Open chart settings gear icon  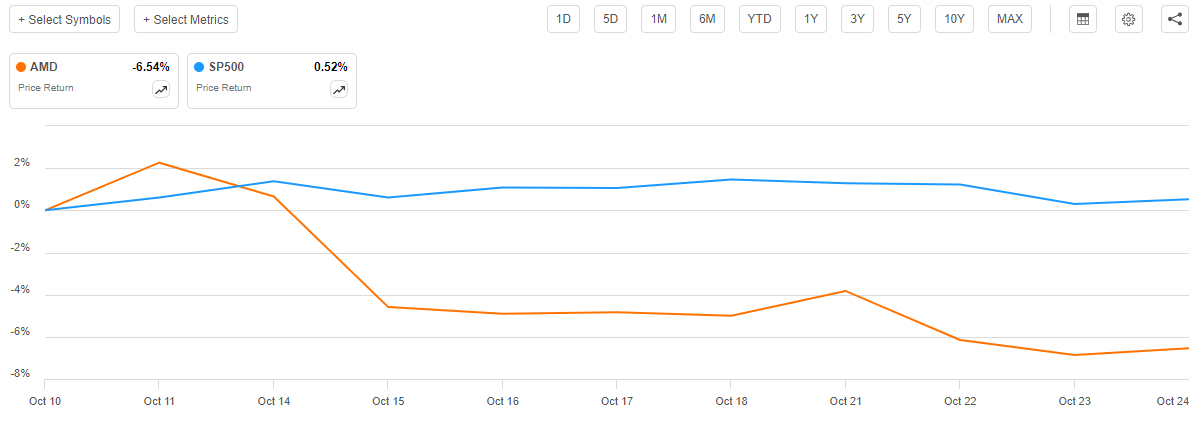pos(1129,19)
